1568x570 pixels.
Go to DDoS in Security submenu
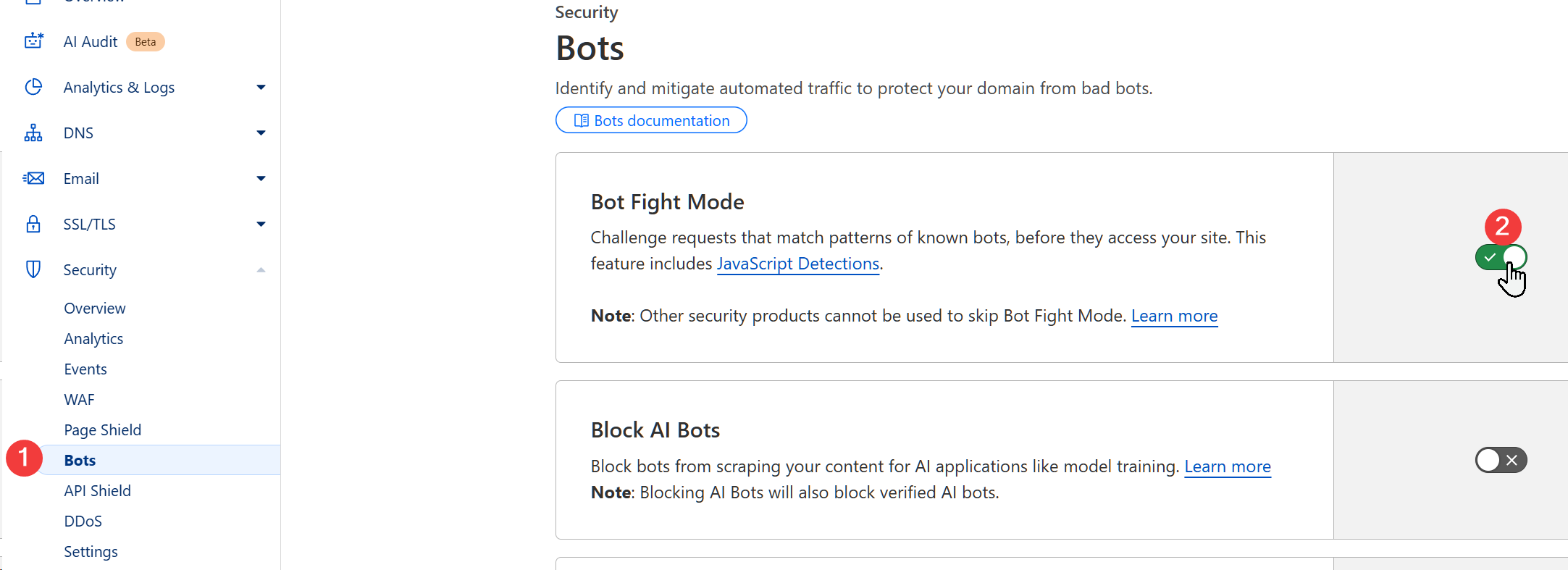83,521
